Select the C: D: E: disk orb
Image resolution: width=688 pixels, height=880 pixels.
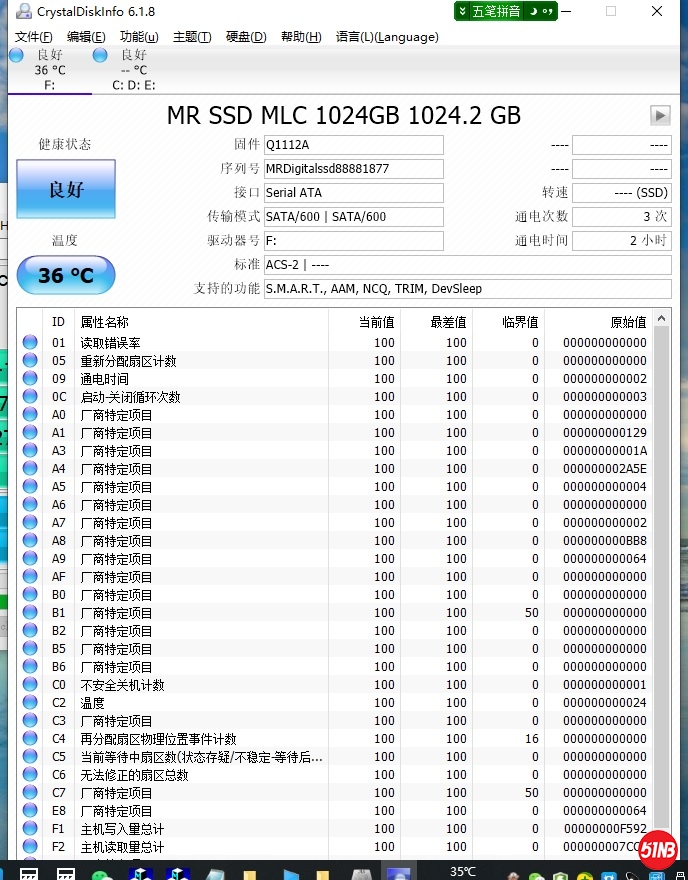point(100,55)
